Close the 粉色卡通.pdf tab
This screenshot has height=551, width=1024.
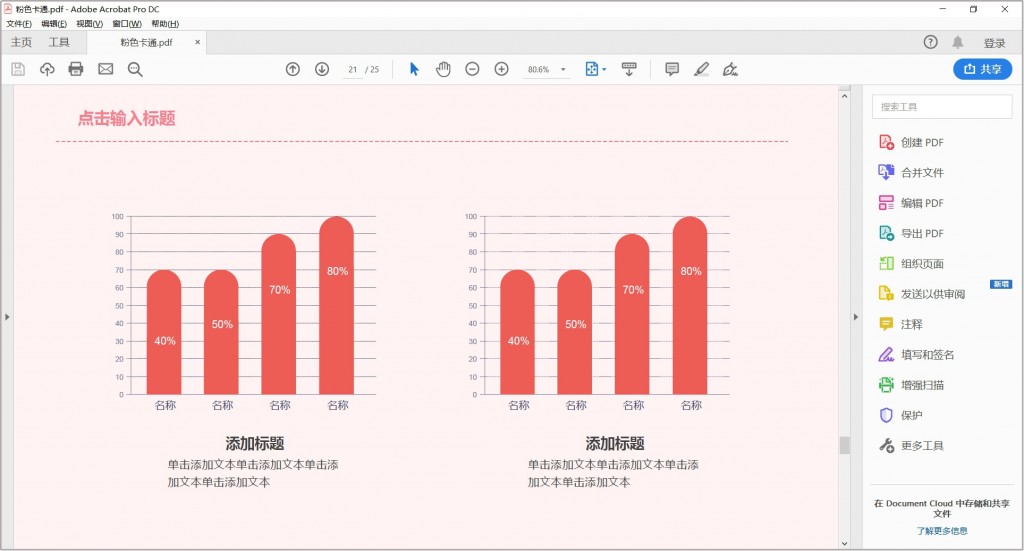pyautogui.click(x=197, y=42)
